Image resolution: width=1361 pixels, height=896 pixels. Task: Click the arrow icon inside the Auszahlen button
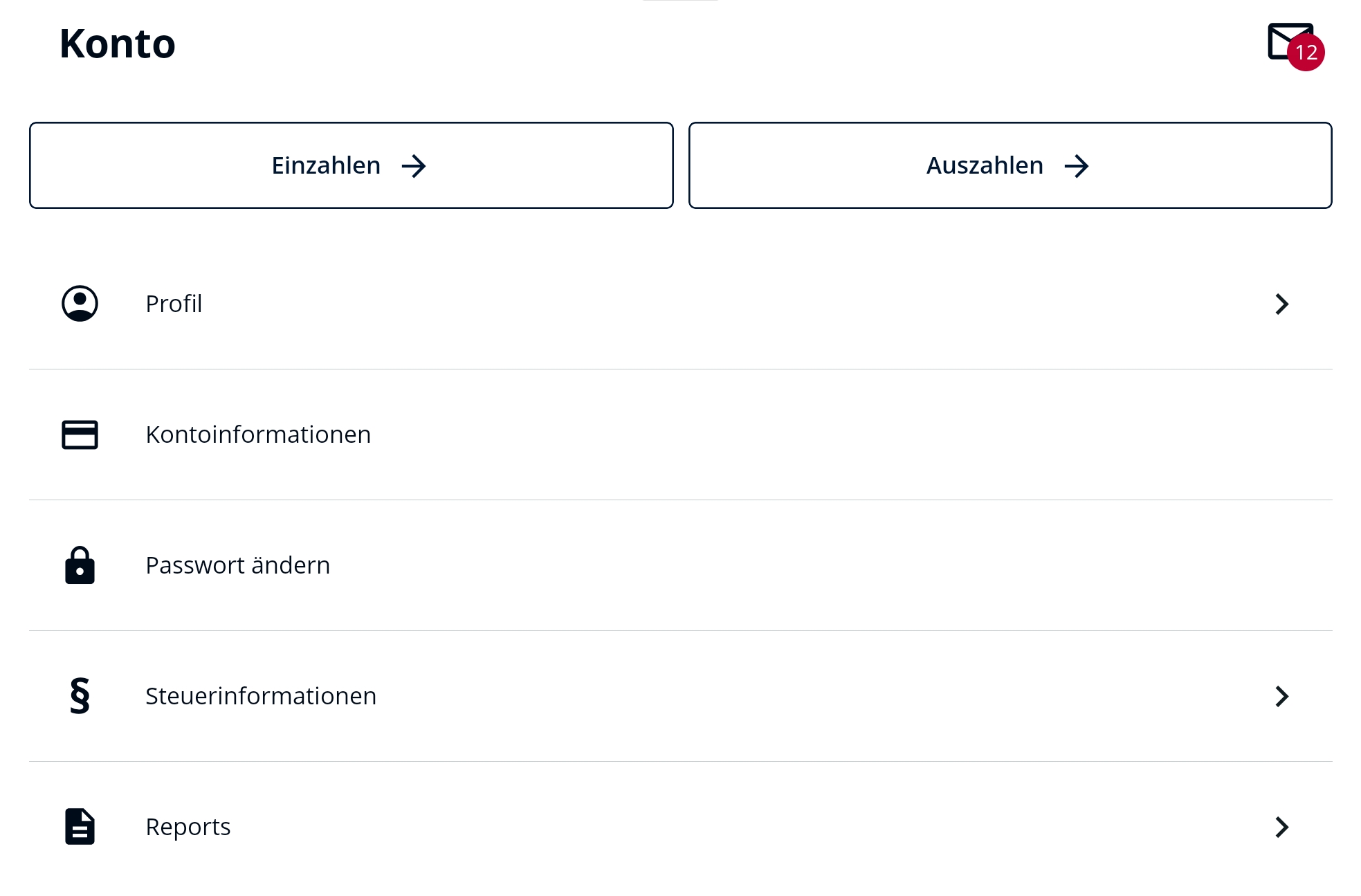pos(1077,165)
